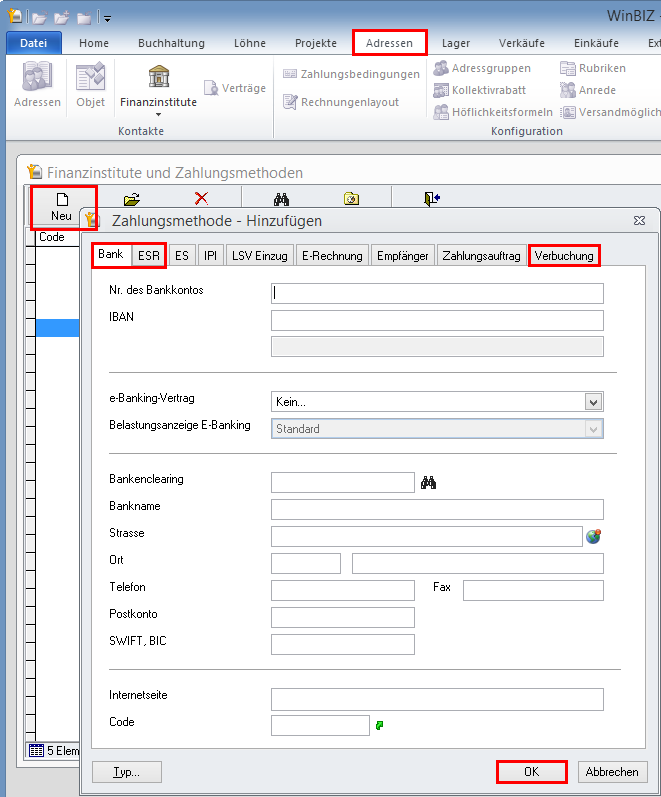Switch to the LSV Einzug tab
This screenshot has height=797, width=661.
pyautogui.click(x=260, y=256)
